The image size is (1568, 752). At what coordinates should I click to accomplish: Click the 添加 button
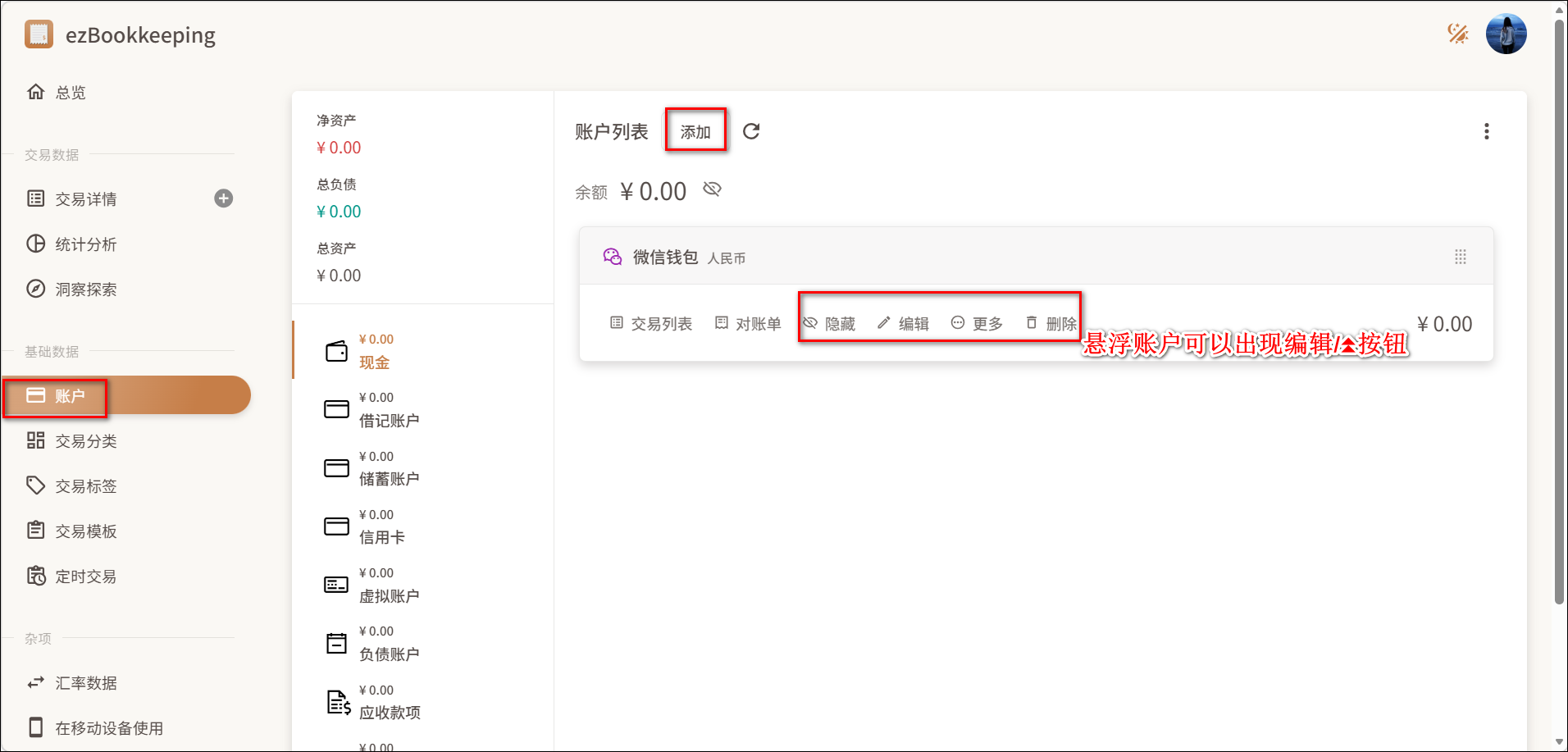click(695, 132)
